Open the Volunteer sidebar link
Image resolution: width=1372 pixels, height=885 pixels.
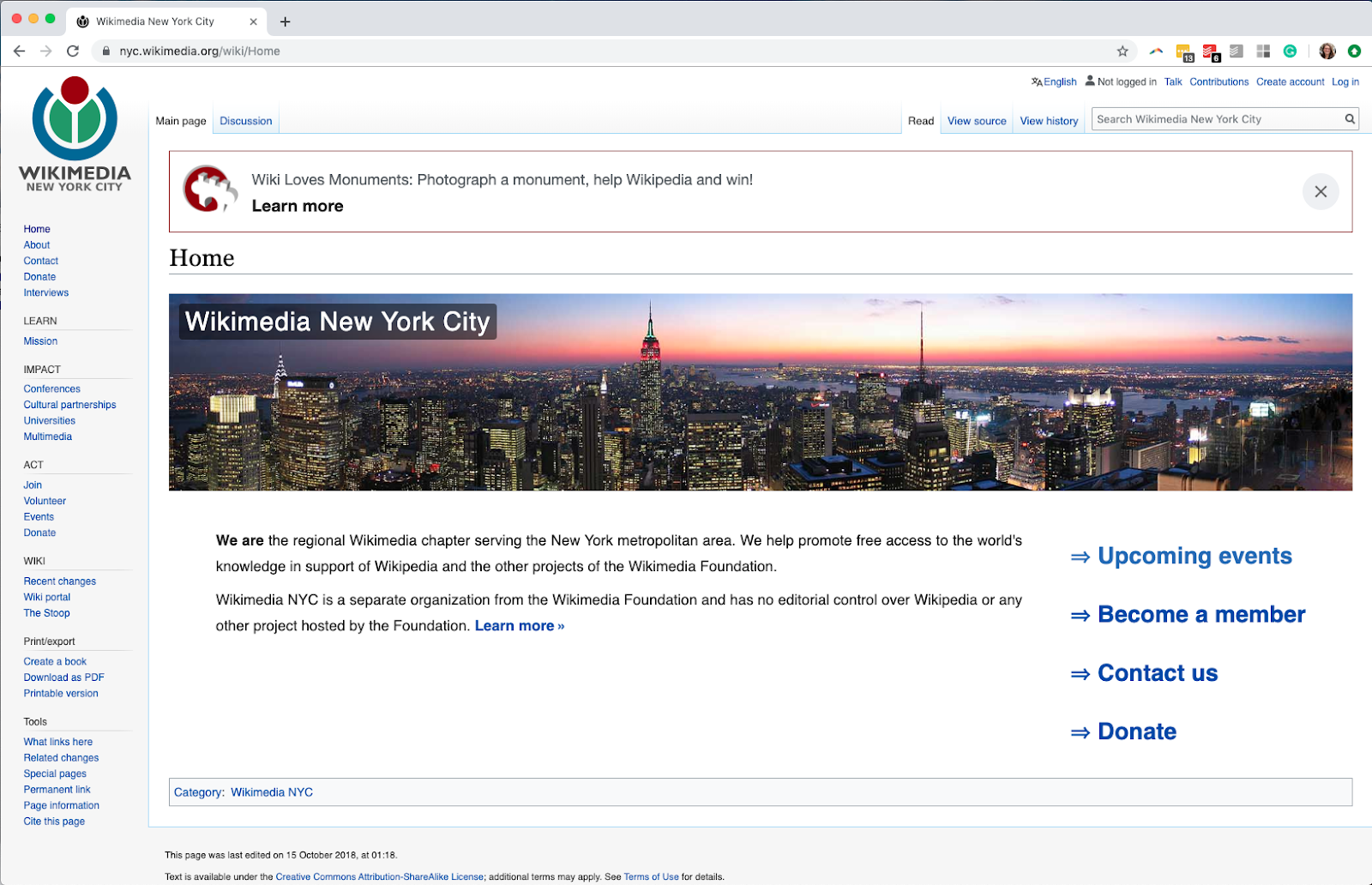point(45,501)
